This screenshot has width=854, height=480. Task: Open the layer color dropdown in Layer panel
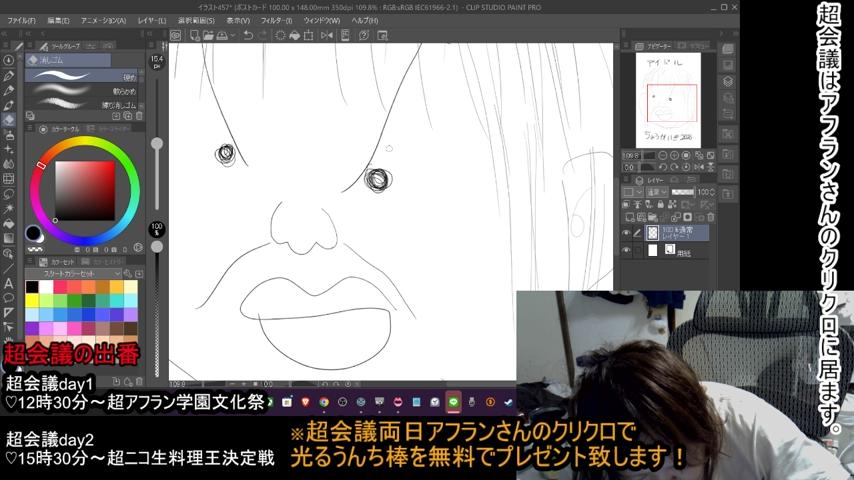[x=631, y=192]
